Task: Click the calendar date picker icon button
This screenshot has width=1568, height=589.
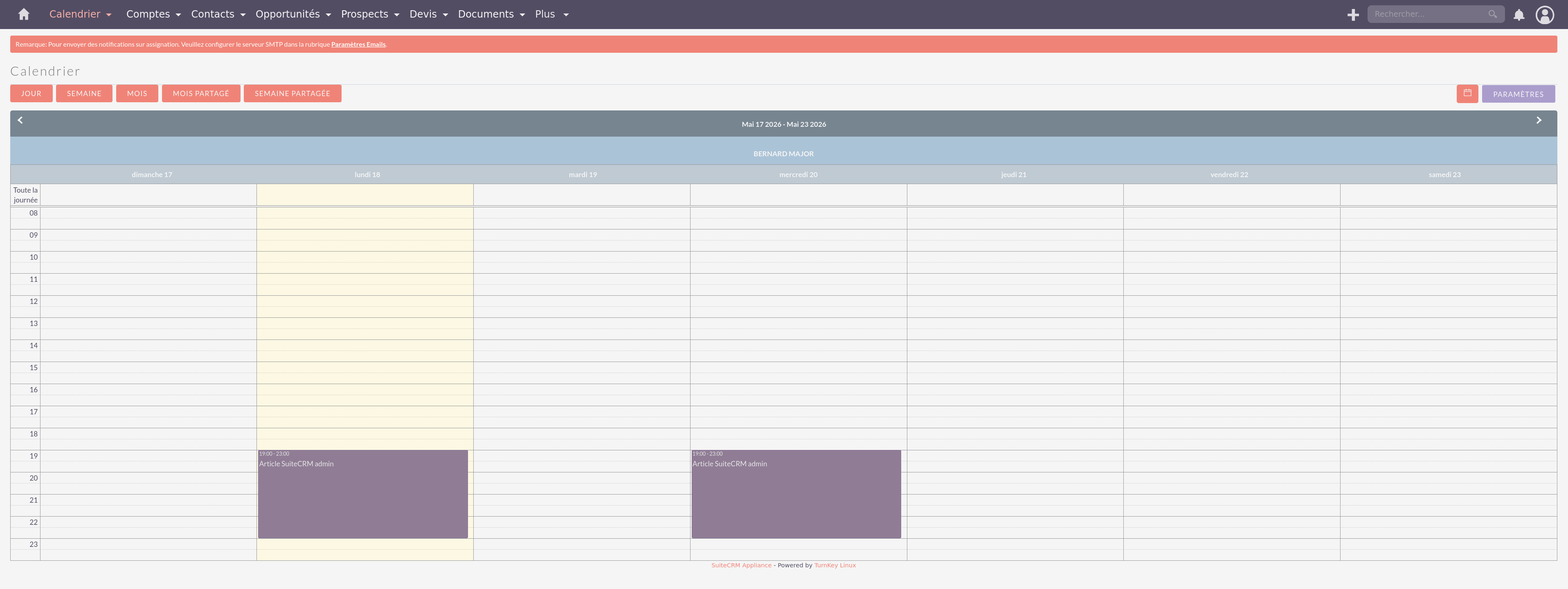Action: click(x=1467, y=94)
